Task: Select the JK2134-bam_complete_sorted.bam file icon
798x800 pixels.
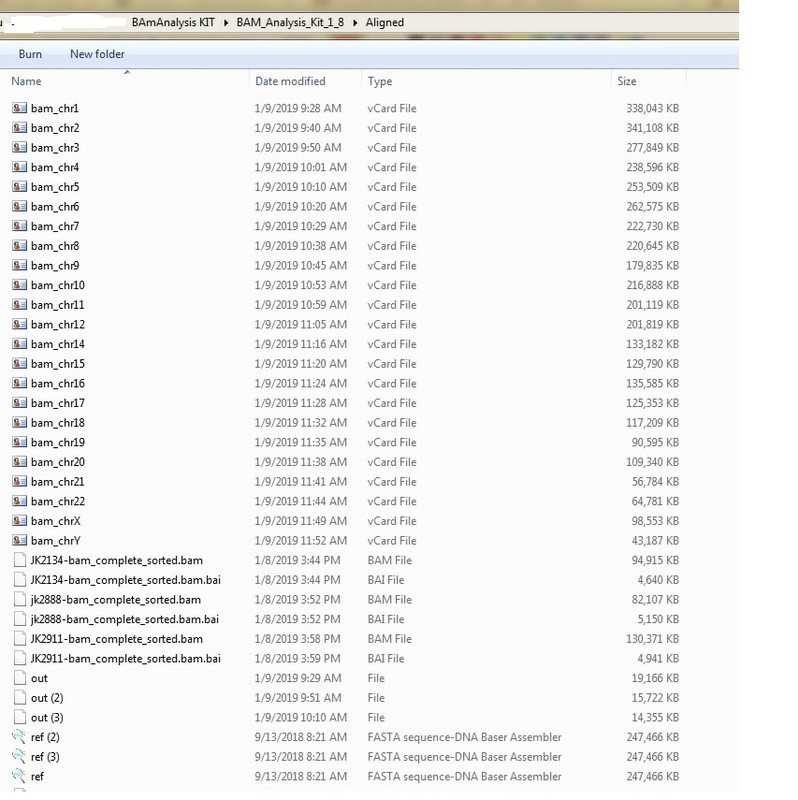Action: pos(19,560)
